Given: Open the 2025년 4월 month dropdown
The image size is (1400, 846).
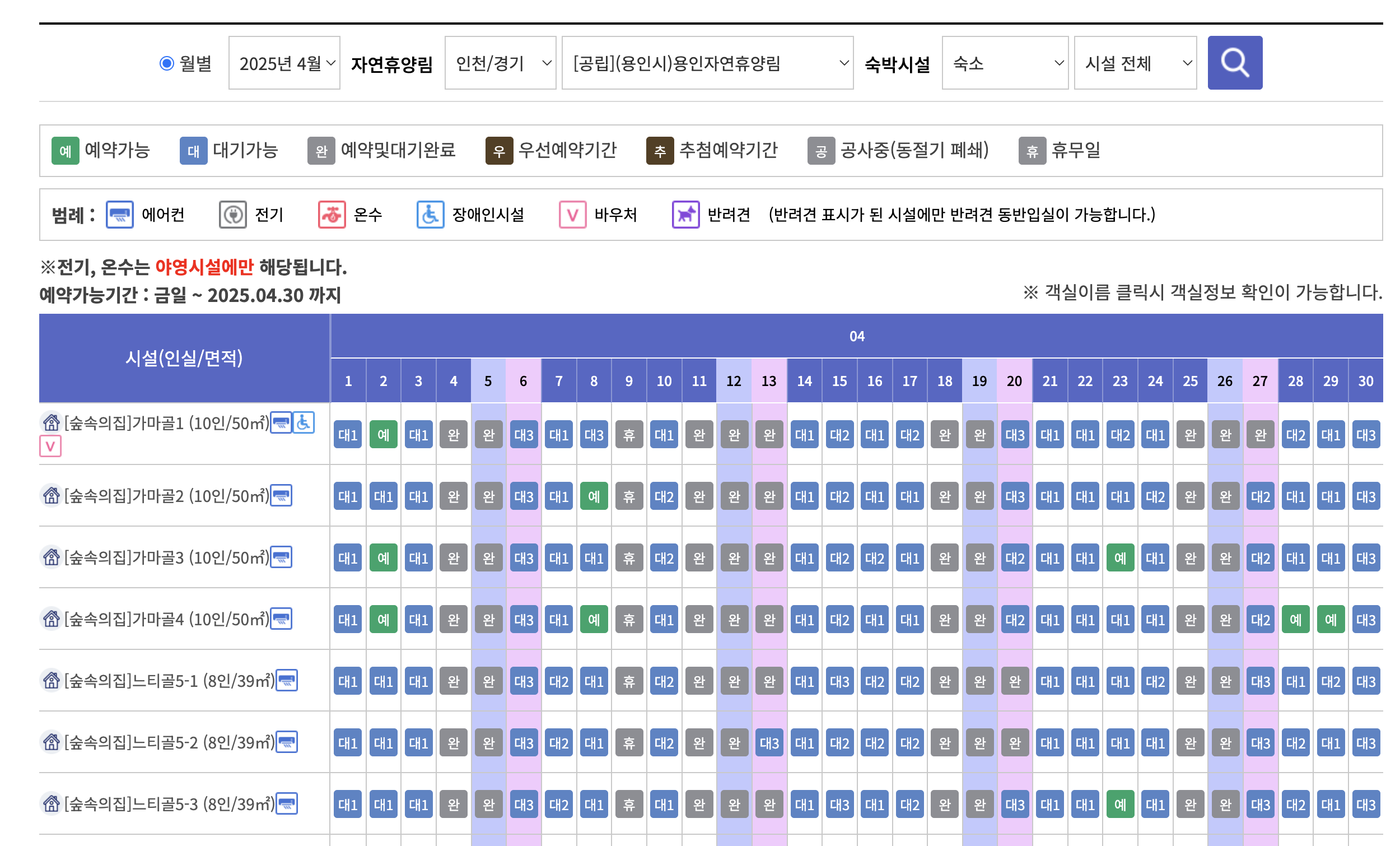Looking at the screenshot, I should point(284,63).
